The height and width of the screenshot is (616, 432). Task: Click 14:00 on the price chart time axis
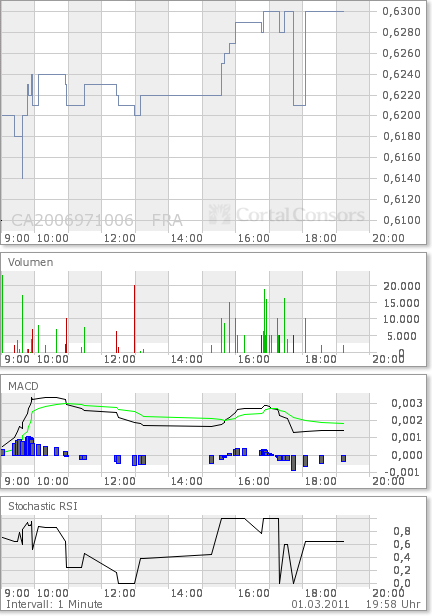coord(187,238)
